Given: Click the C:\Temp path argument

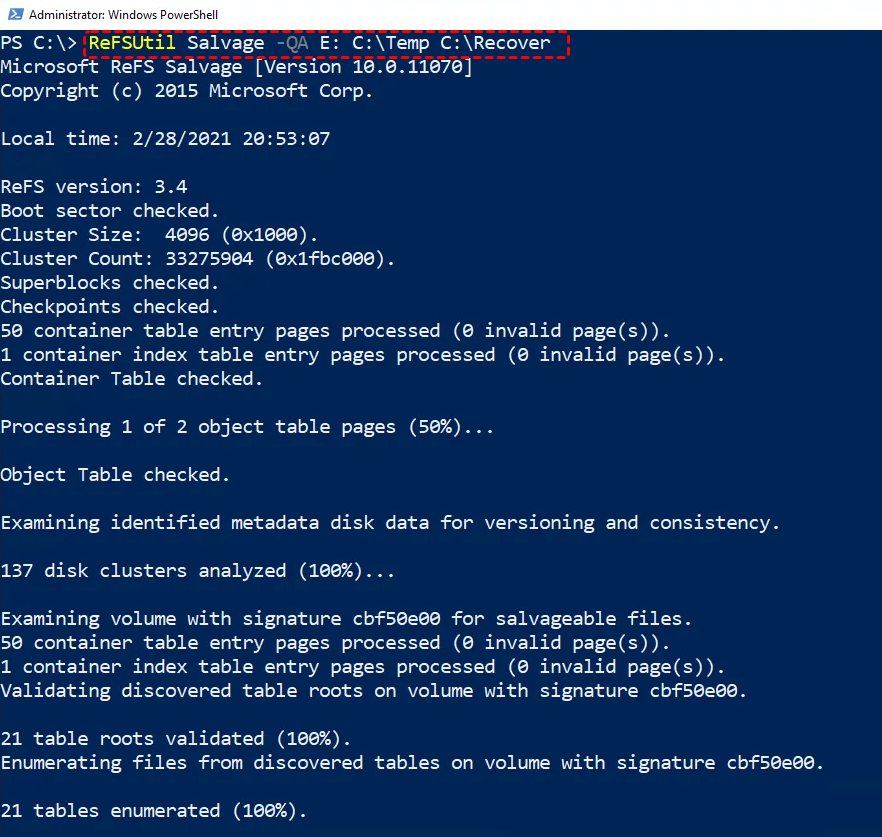Looking at the screenshot, I should [x=391, y=43].
